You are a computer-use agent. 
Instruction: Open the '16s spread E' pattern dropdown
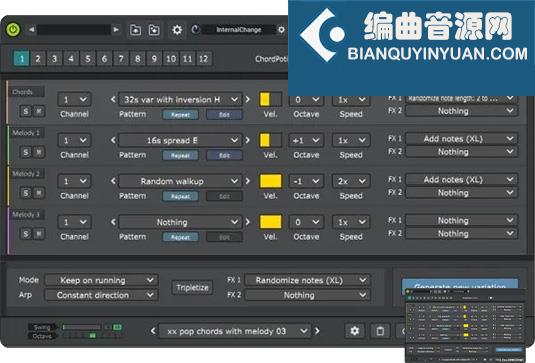pyautogui.click(x=180, y=140)
